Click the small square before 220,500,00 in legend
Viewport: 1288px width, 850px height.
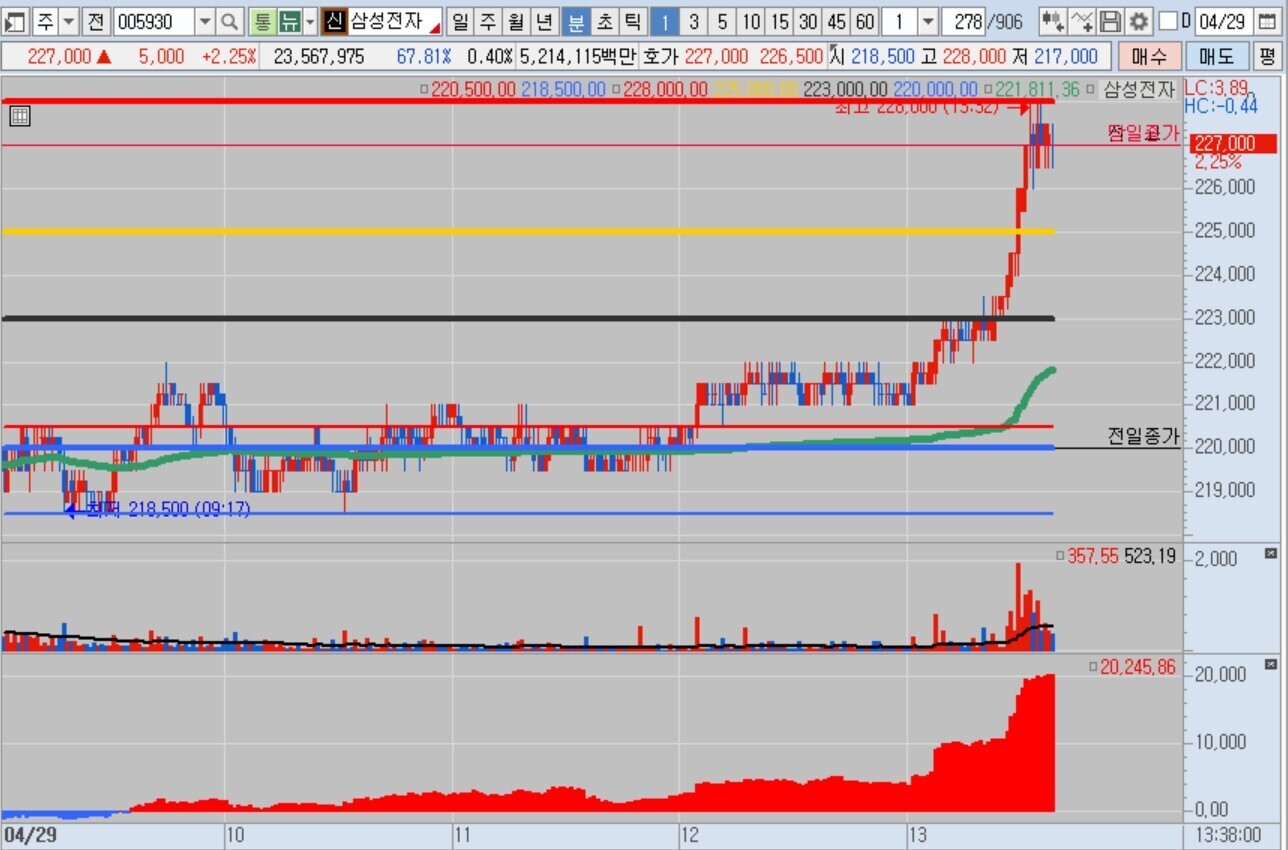click(425, 90)
